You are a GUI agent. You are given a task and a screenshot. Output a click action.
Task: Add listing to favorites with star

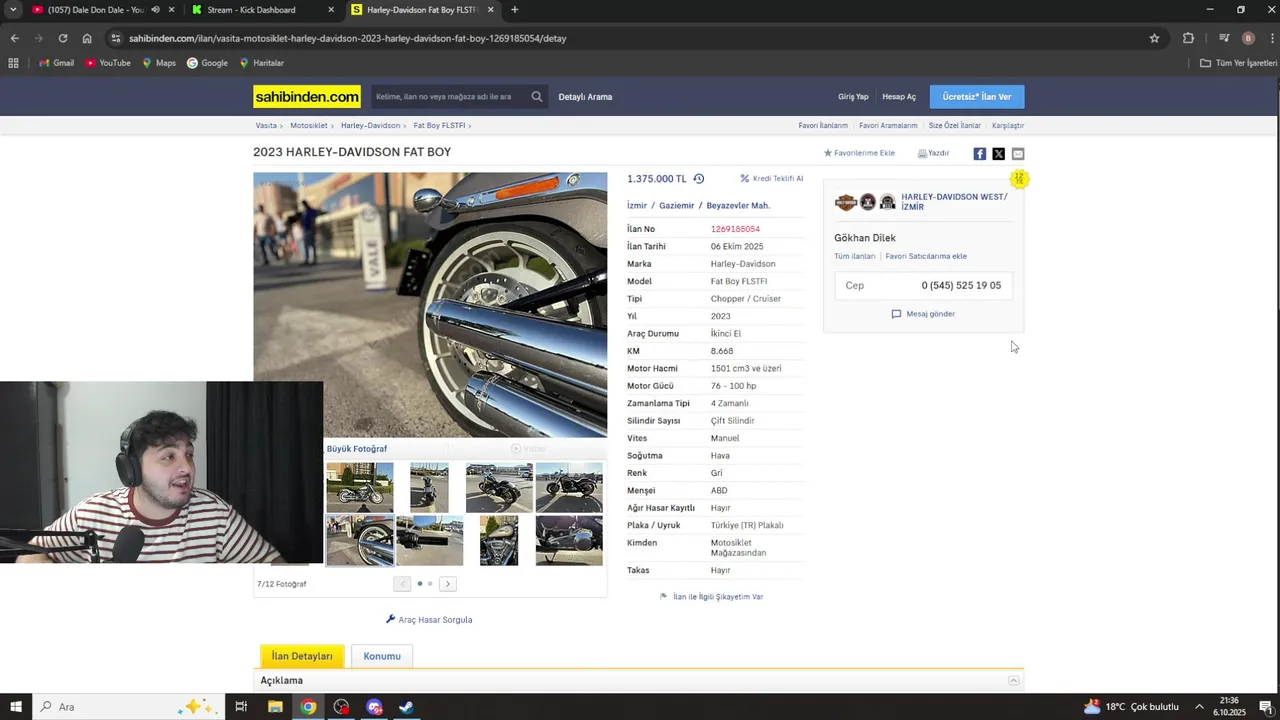point(859,153)
